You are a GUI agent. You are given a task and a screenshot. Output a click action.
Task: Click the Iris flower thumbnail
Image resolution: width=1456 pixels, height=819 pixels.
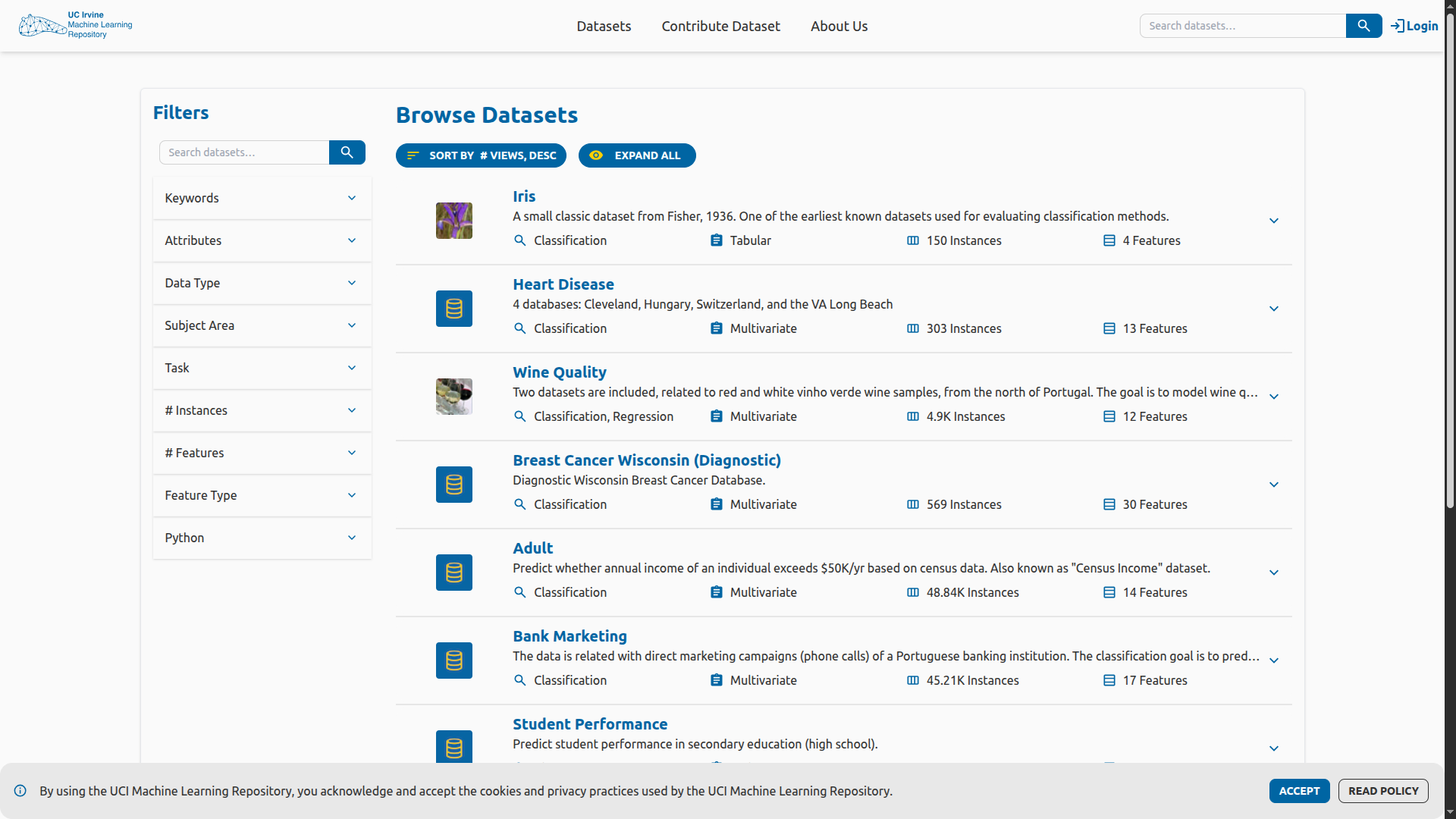453,221
